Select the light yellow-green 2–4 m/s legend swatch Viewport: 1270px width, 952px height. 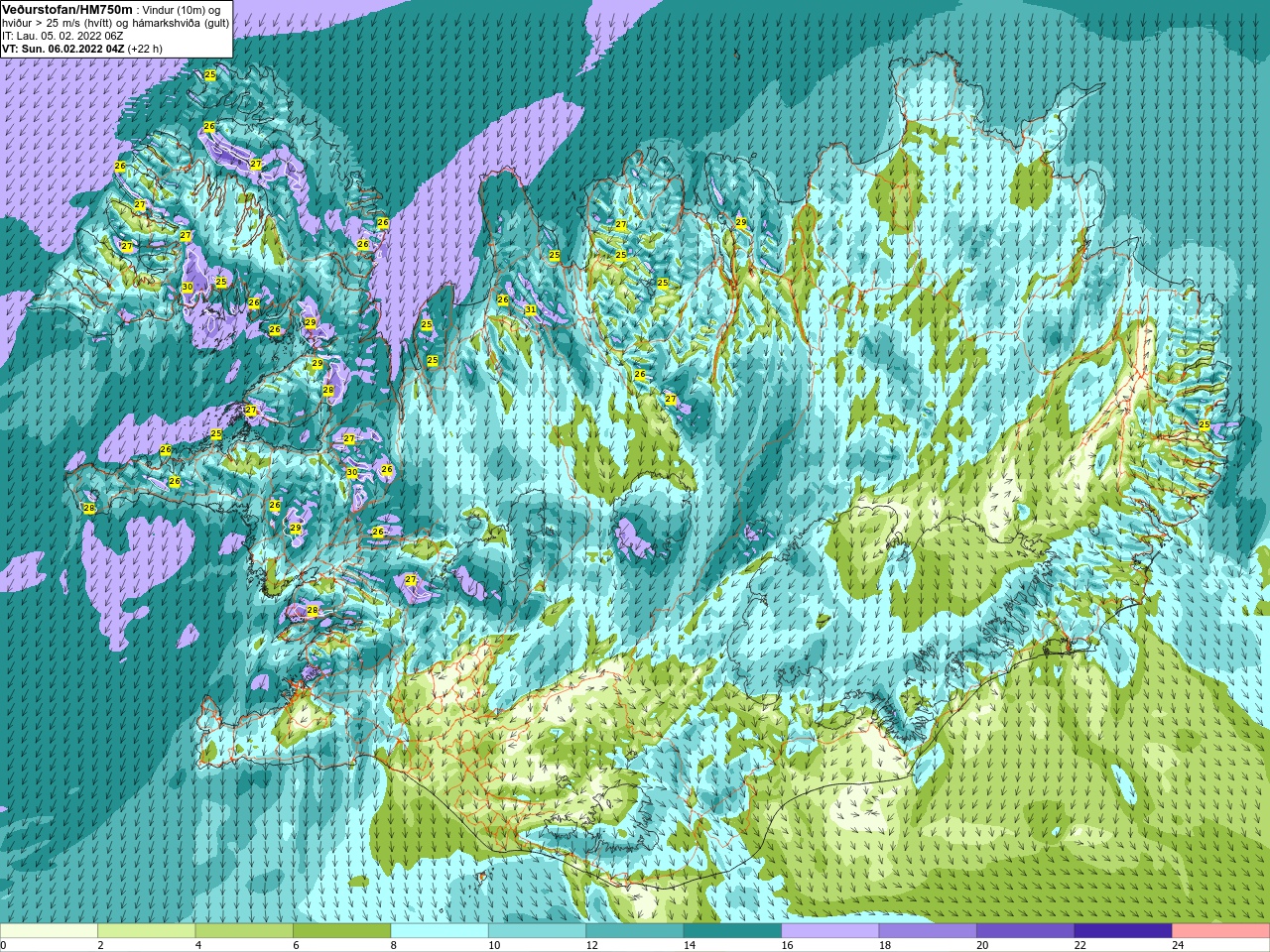point(147,931)
